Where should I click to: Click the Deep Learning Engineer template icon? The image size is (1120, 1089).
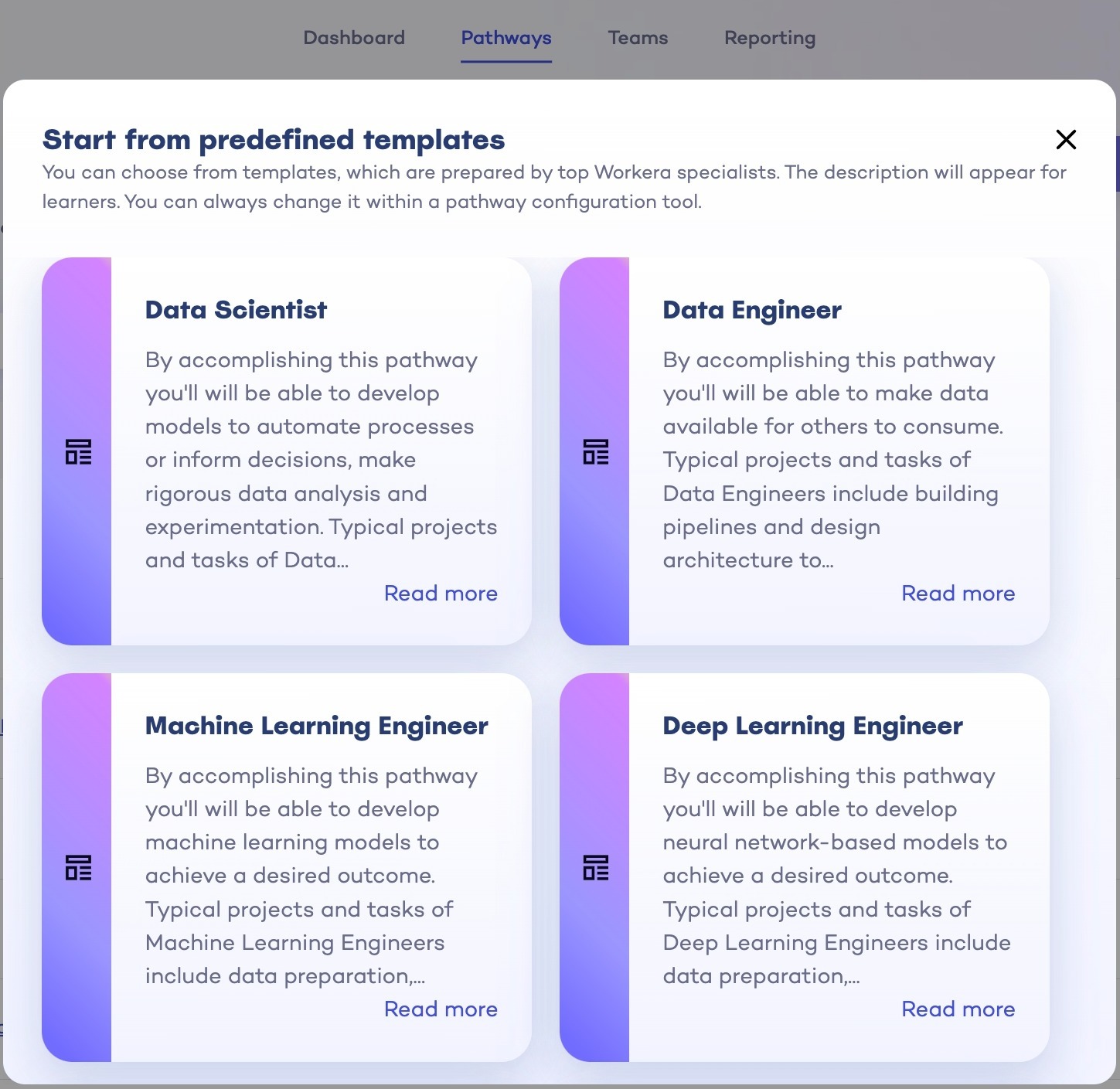coord(594,867)
